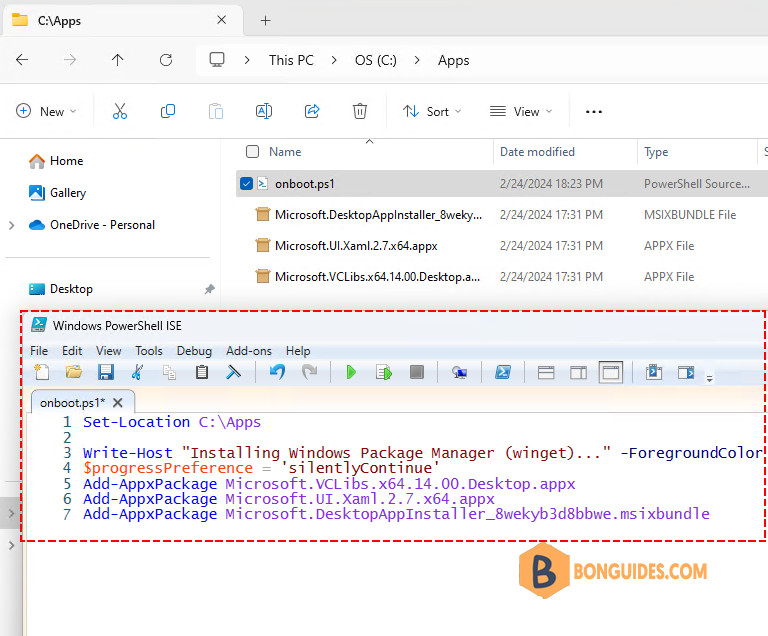Viewport: 768px width, 636px height.
Task: Open the New dropdown in Explorer
Action: (x=47, y=111)
